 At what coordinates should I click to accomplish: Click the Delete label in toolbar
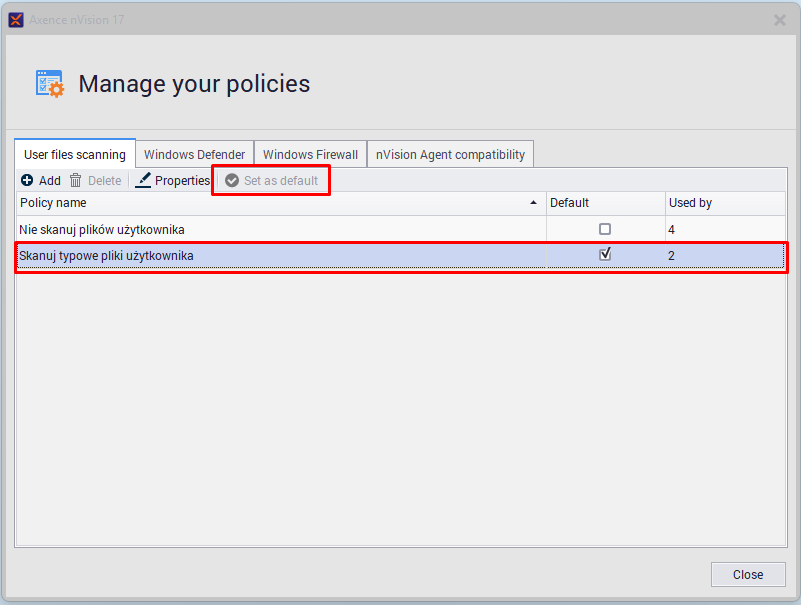point(105,181)
